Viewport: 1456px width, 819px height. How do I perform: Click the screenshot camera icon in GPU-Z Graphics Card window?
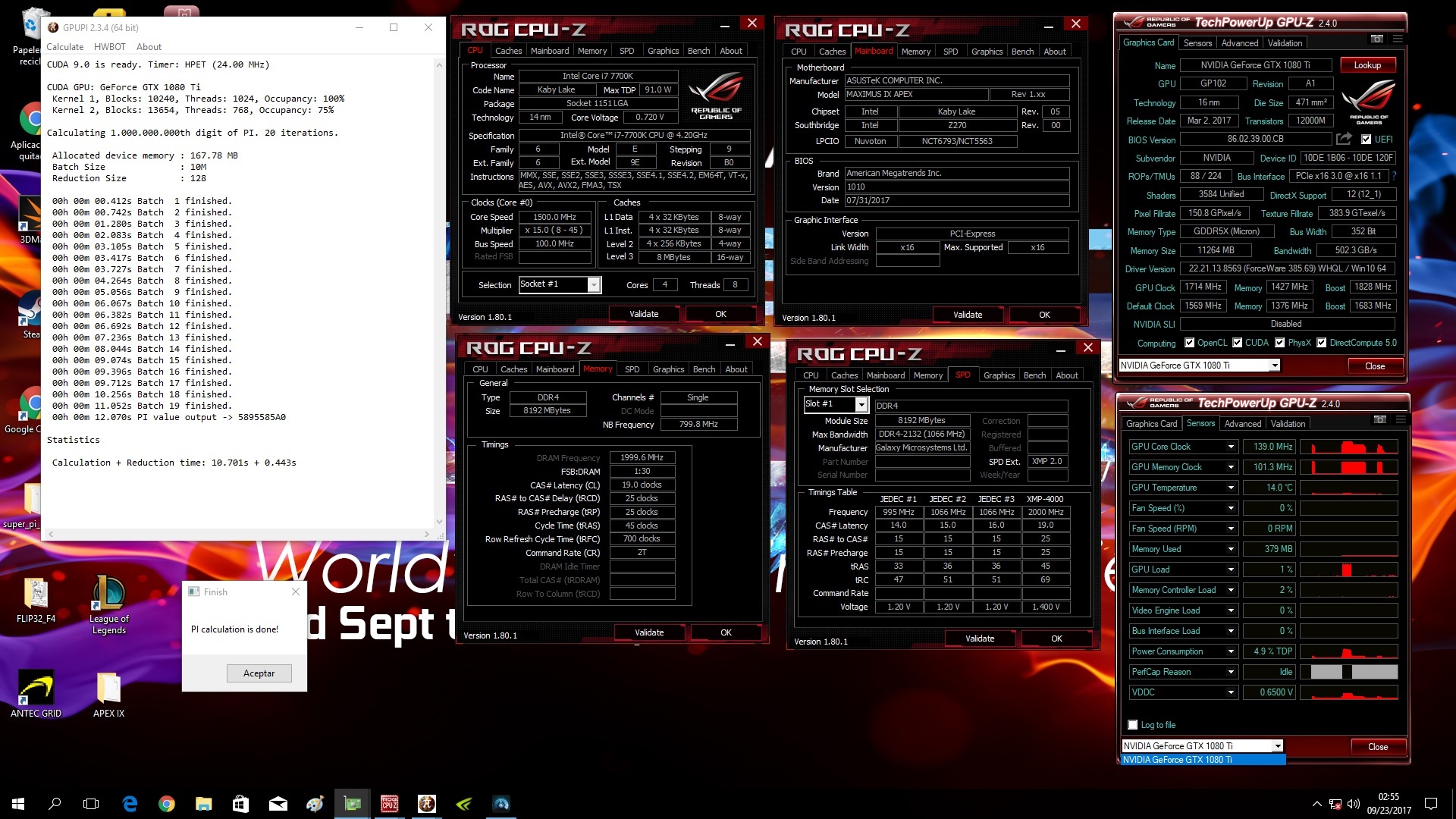pos(1377,39)
